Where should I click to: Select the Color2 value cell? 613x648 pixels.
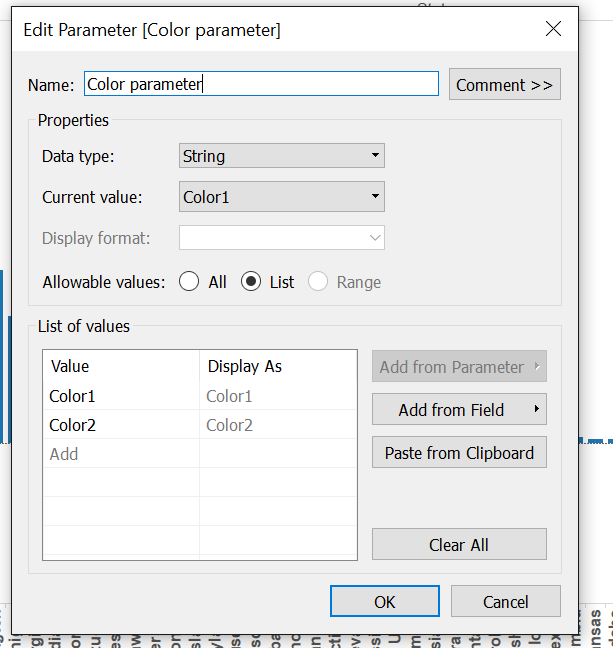click(120, 425)
